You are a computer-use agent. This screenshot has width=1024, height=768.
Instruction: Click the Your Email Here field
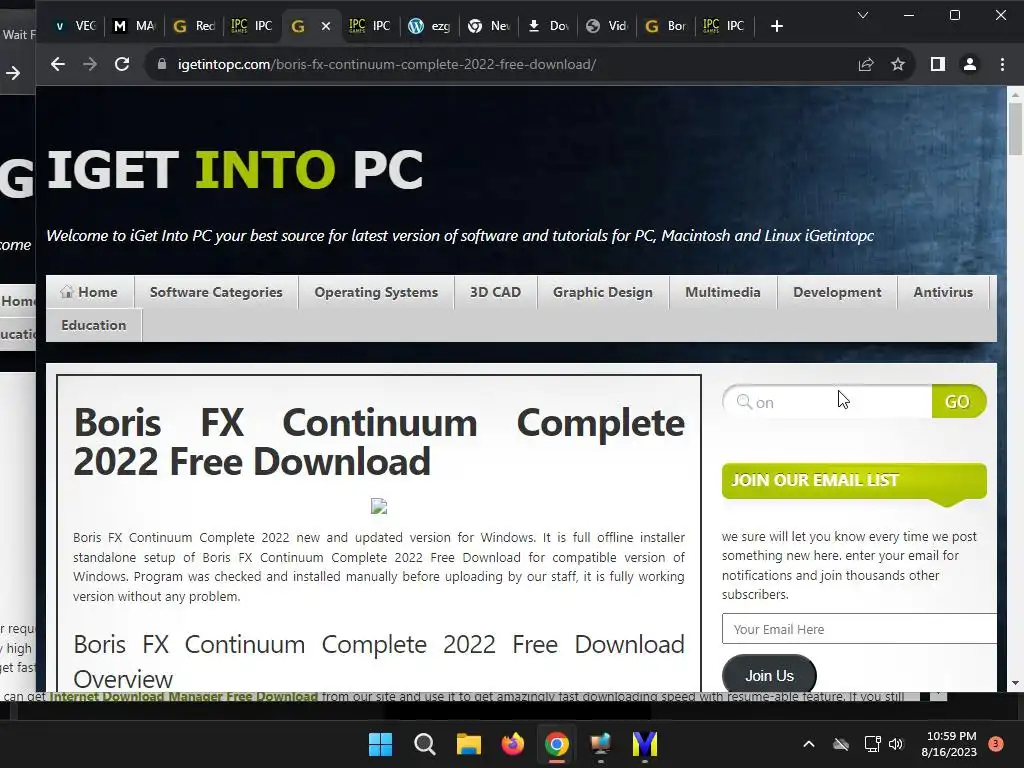[859, 629]
